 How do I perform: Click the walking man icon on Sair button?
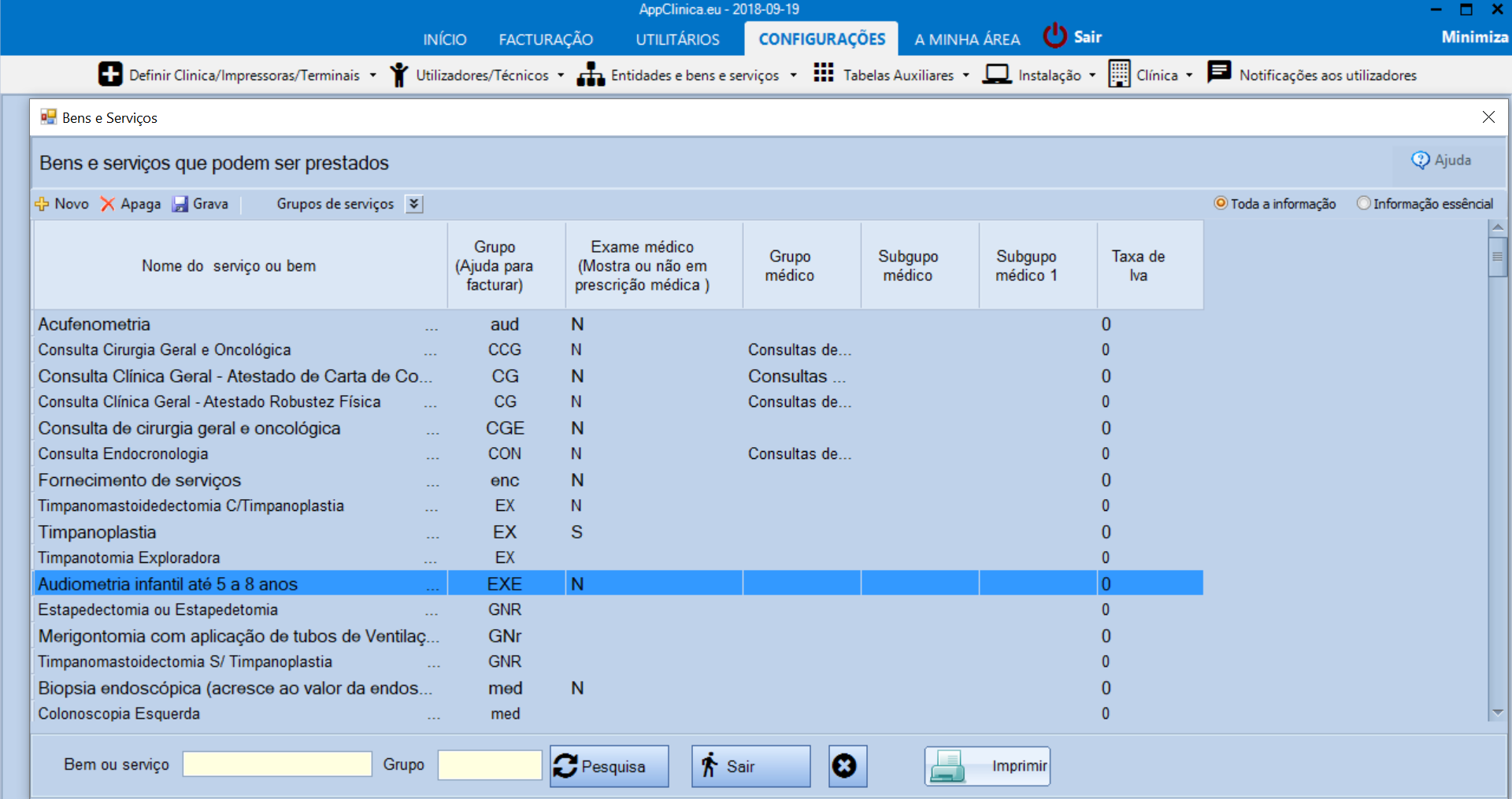coord(710,764)
